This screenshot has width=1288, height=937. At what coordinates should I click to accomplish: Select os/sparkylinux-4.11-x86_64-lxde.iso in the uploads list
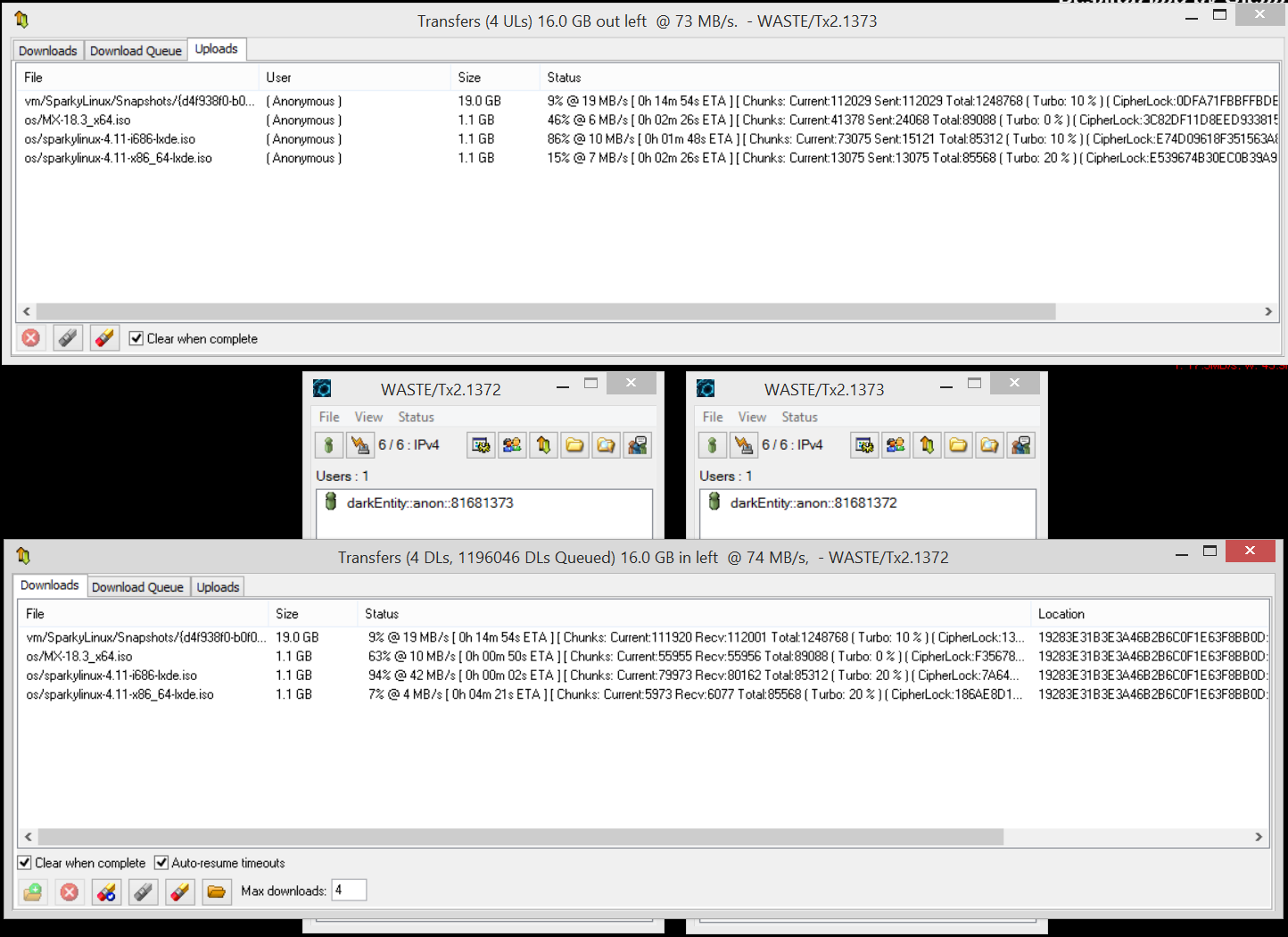[x=648, y=158]
